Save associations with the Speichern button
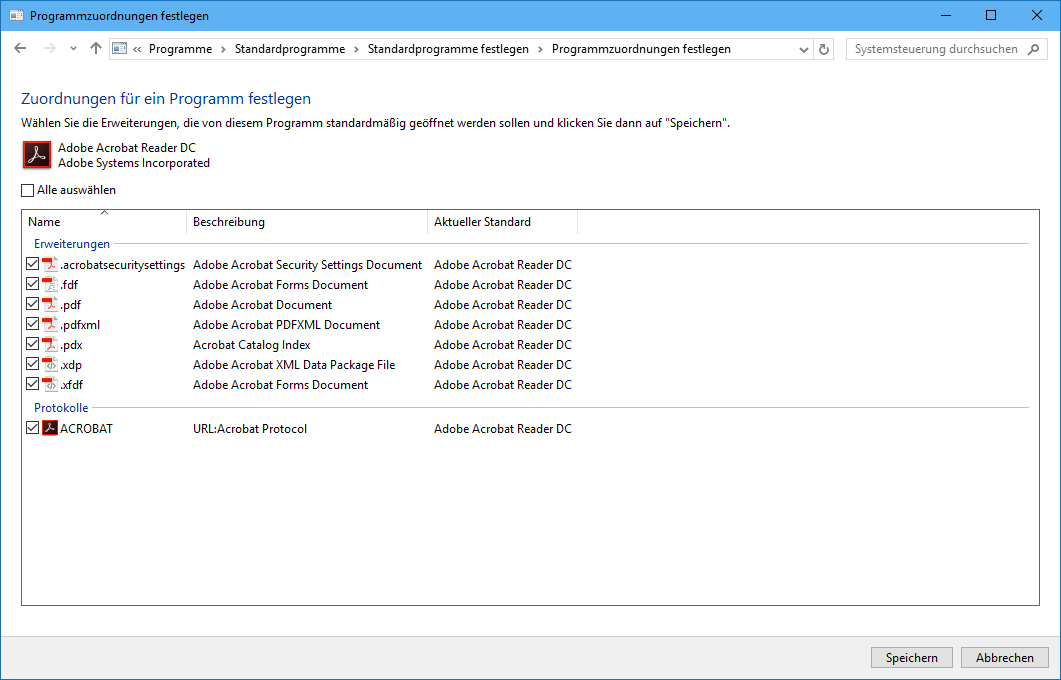Image resolution: width=1061 pixels, height=680 pixels. tap(911, 657)
